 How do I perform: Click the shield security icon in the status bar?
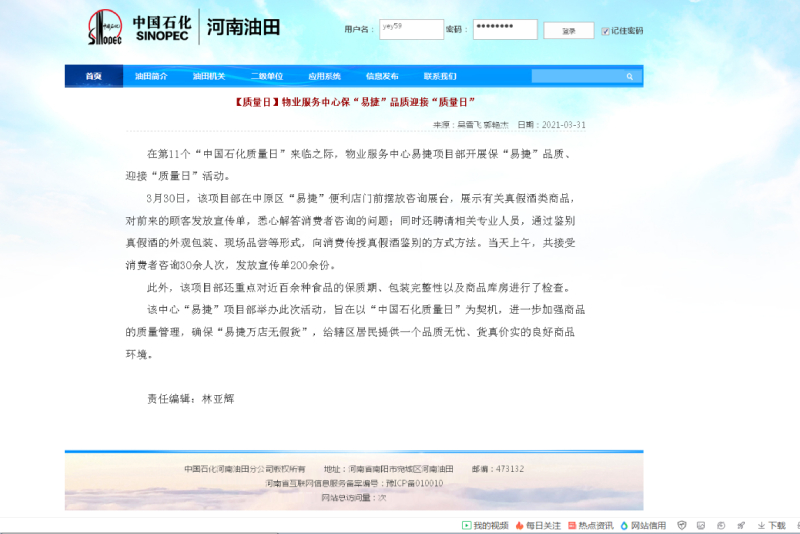tap(682, 525)
